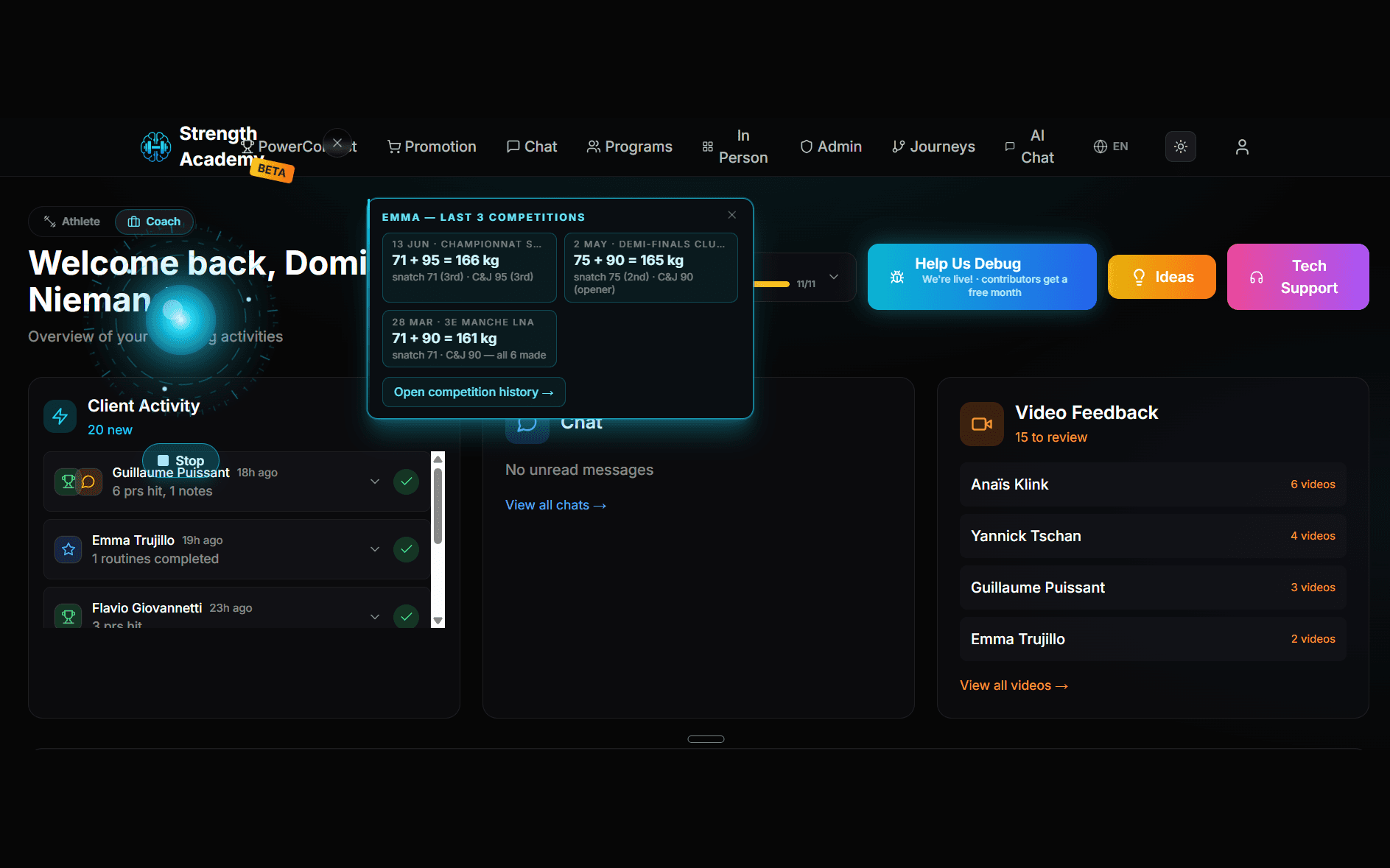Click the Help Us Debug banner

(x=982, y=277)
